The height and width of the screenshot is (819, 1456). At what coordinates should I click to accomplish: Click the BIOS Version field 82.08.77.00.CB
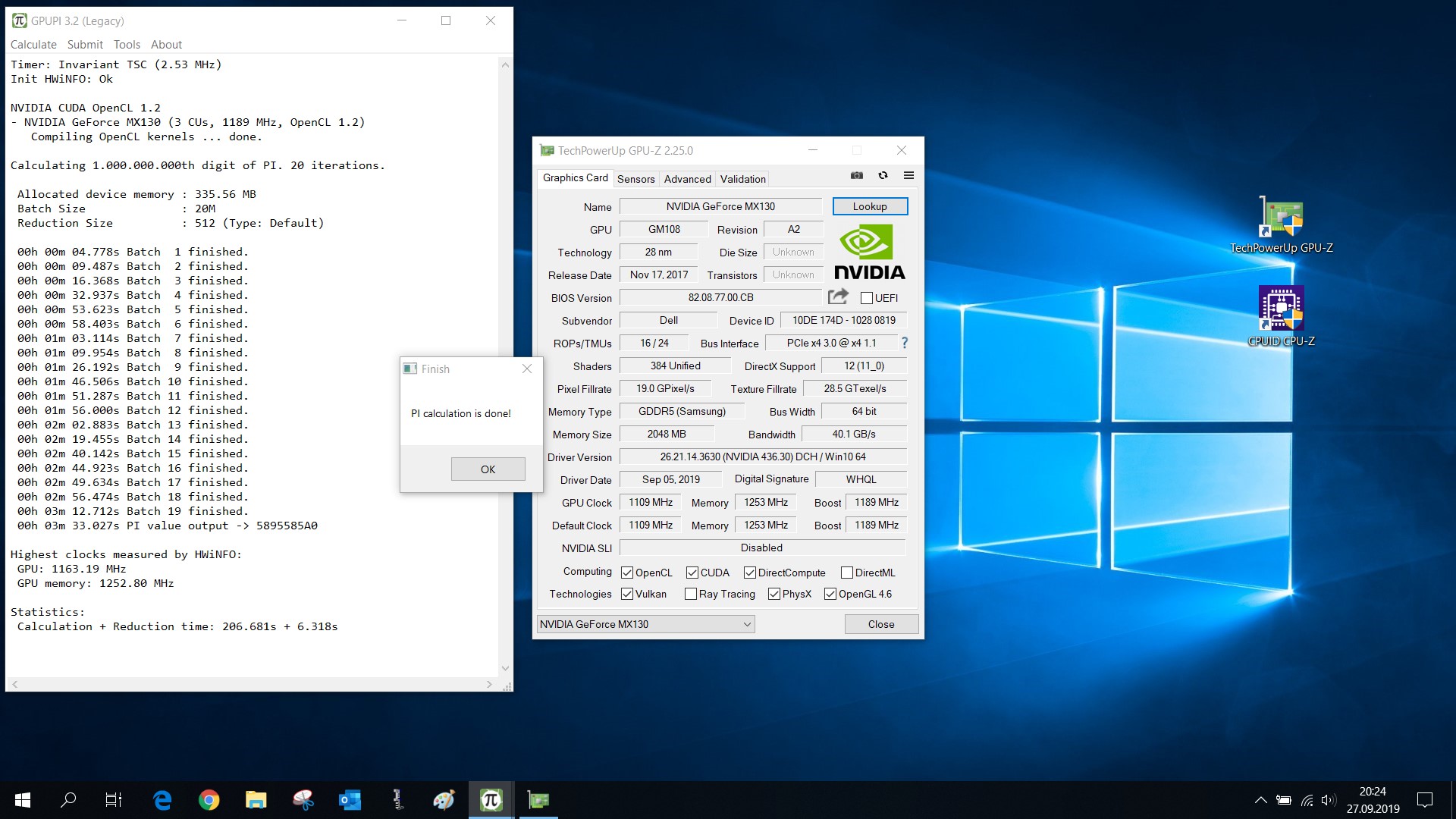click(x=720, y=297)
